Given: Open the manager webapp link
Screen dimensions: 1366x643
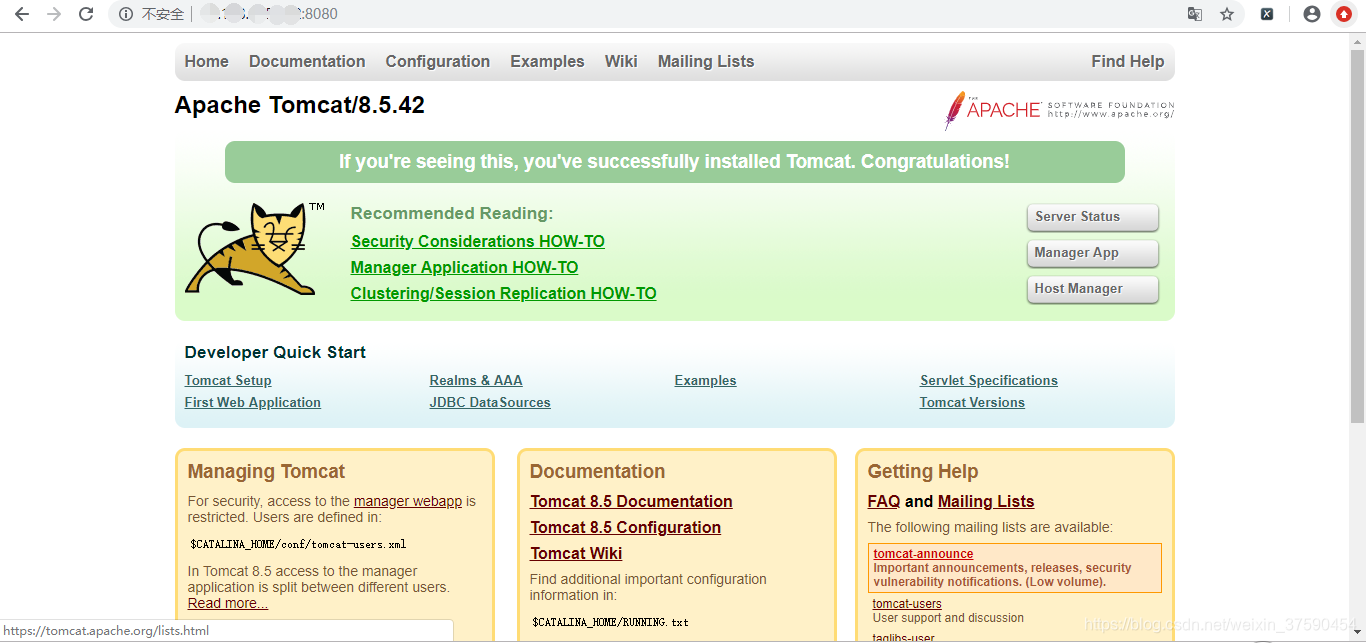Looking at the screenshot, I should pos(408,501).
